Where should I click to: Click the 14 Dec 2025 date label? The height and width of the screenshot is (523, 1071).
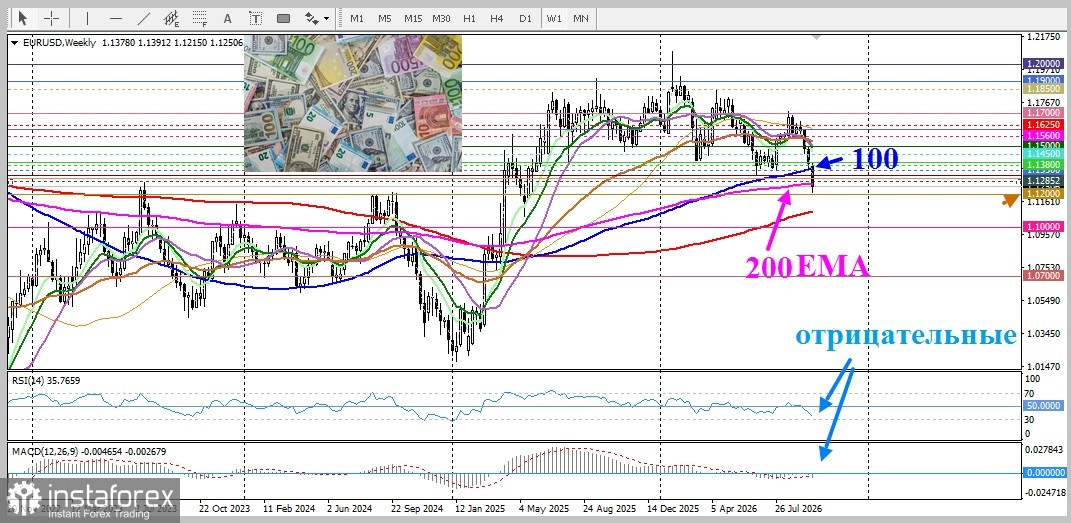(673, 509)
